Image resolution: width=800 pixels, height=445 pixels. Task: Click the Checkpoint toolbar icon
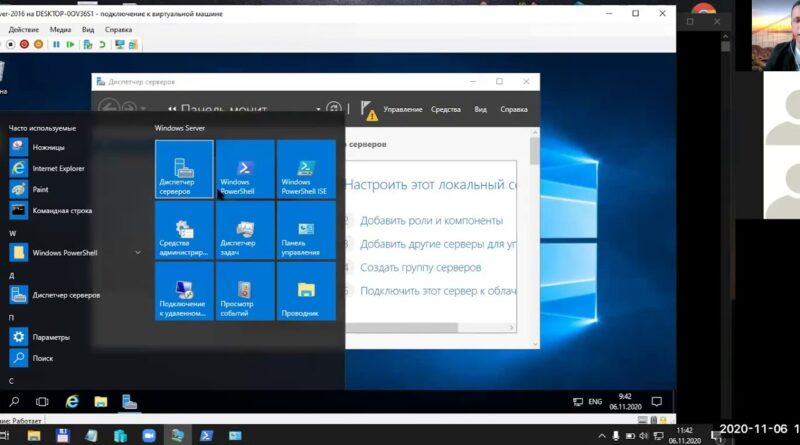(88, 44)
